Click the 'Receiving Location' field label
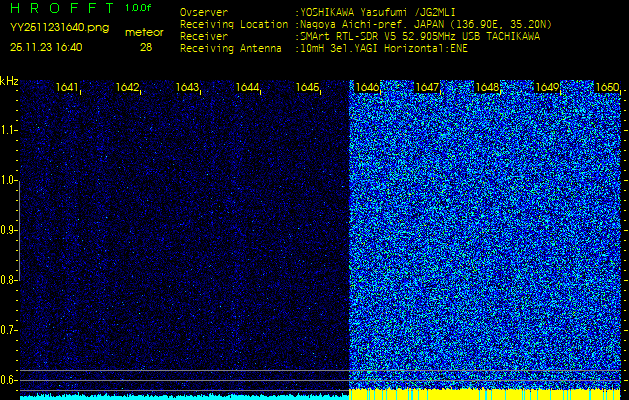 pos(234,24)
